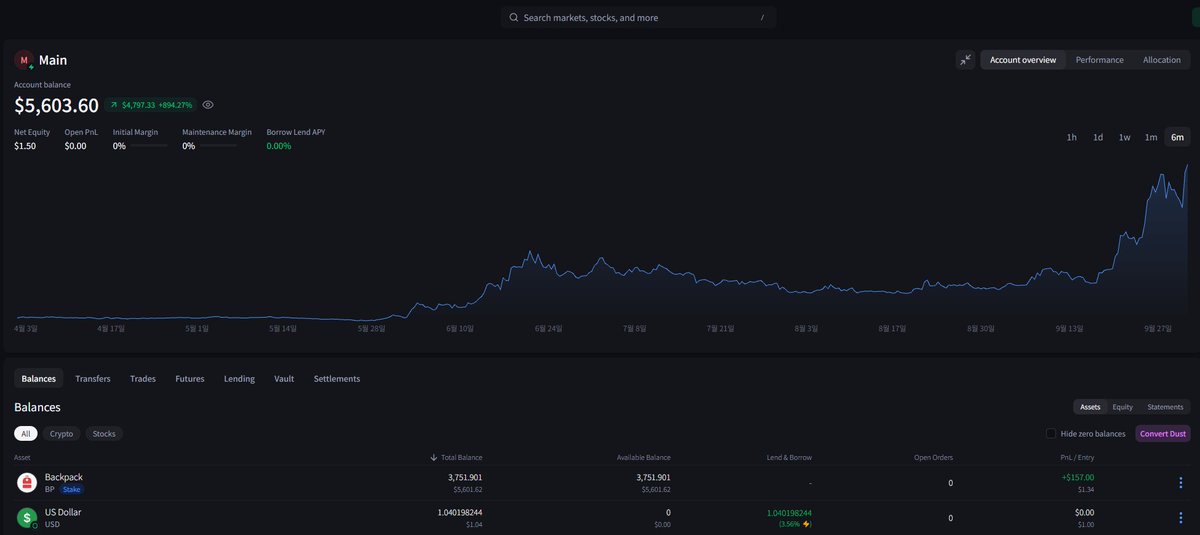Click the Asset column header
Screen dimensions: 1200x535
click(23, 457)
